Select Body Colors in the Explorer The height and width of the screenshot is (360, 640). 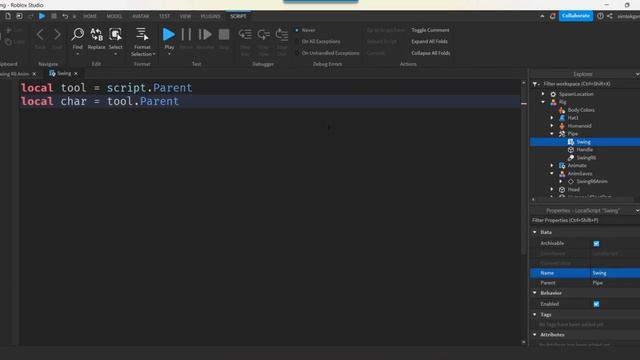tap(581, 110)
